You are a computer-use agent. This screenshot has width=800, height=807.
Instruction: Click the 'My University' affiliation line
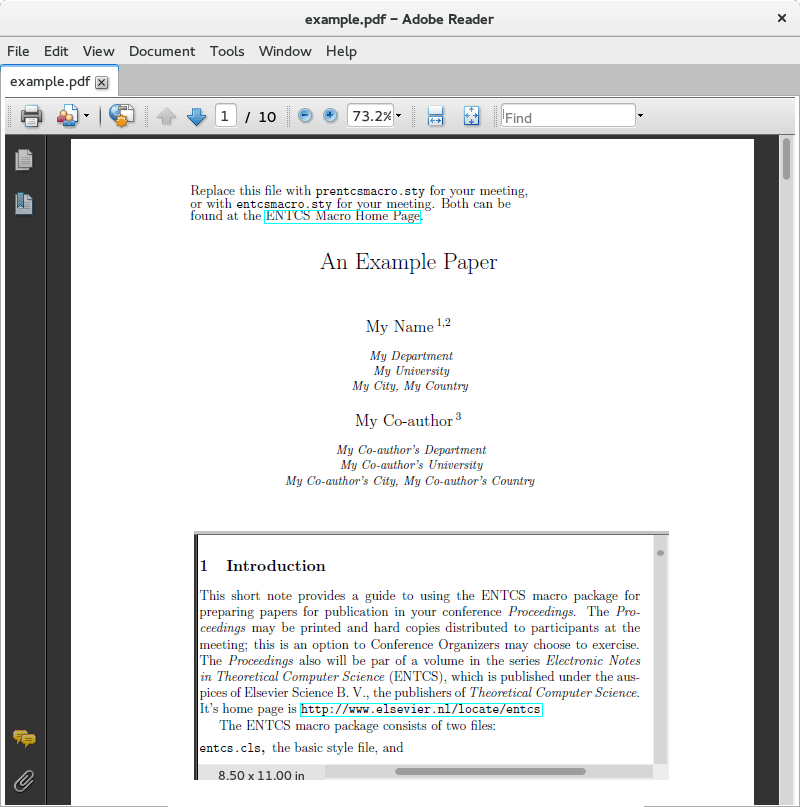click(412, 371)
